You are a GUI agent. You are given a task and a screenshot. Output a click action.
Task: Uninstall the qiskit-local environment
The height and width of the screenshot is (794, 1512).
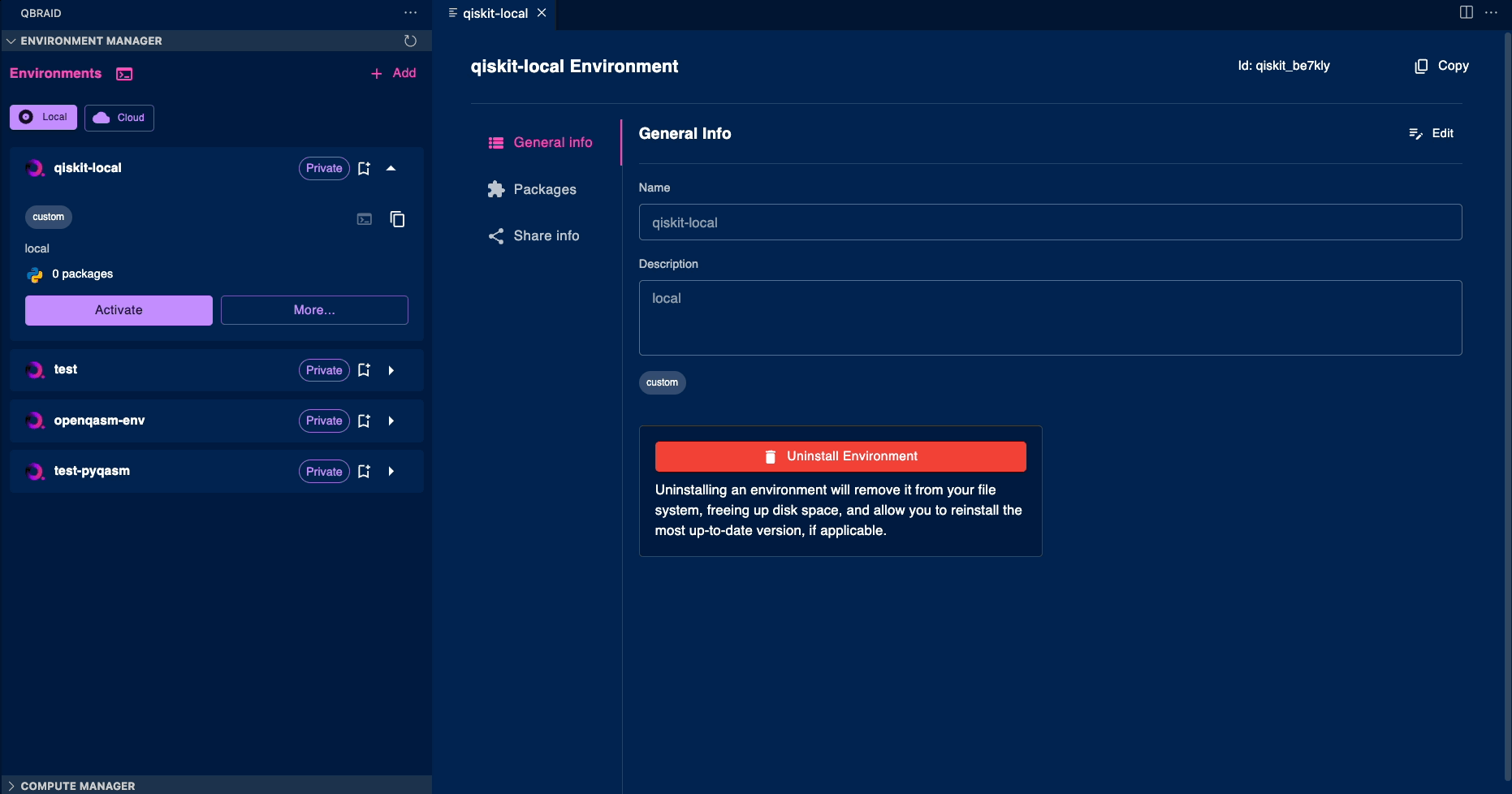[840, 456]
